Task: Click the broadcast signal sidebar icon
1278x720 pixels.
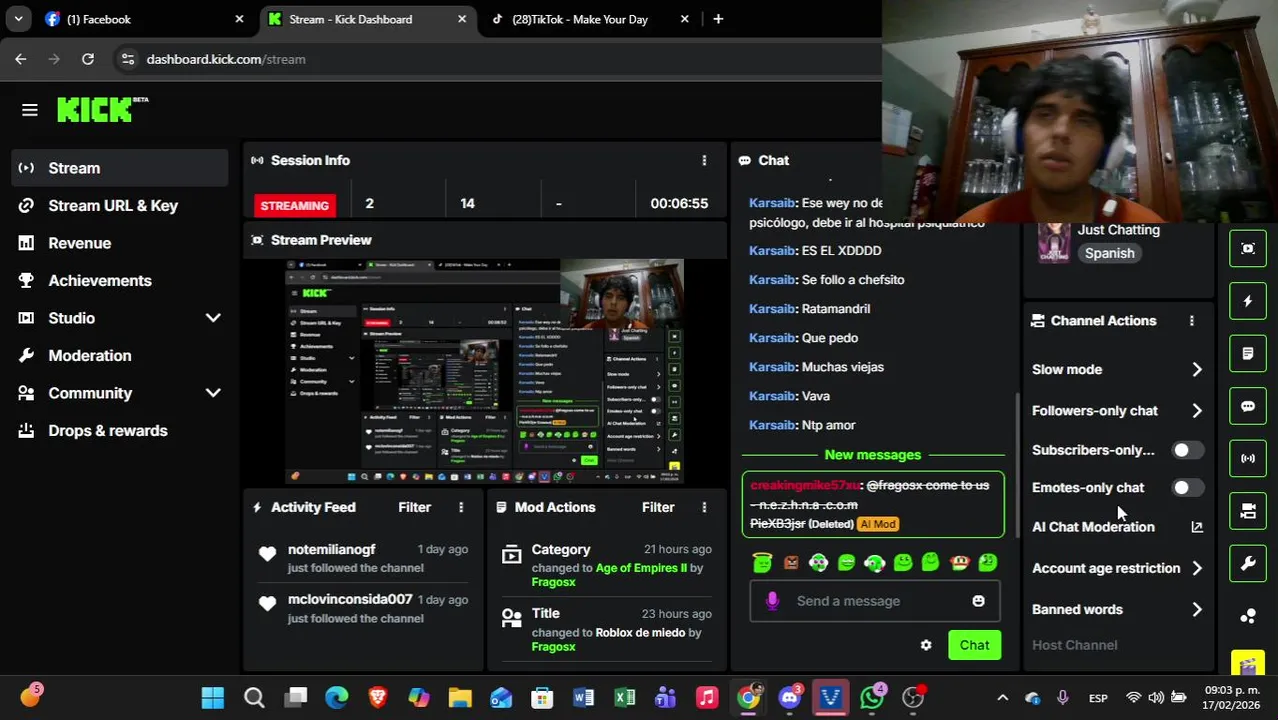Action: click(1248, 458)
